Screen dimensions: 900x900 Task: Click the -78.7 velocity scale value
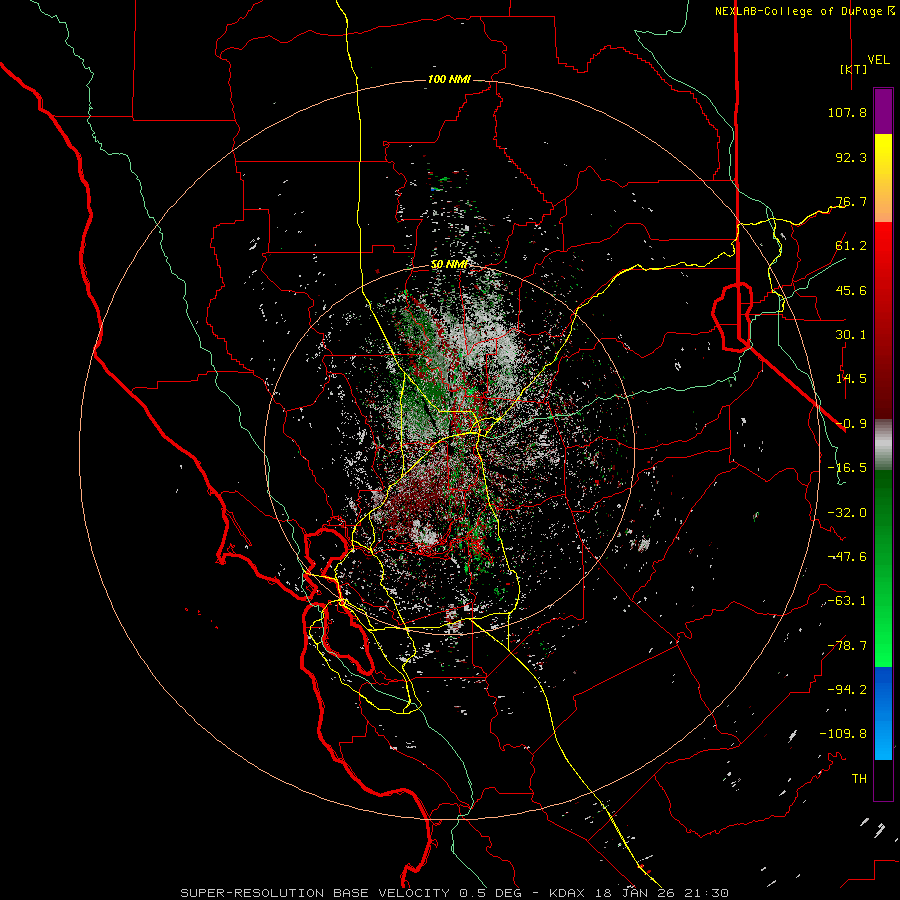click(847, 646)
